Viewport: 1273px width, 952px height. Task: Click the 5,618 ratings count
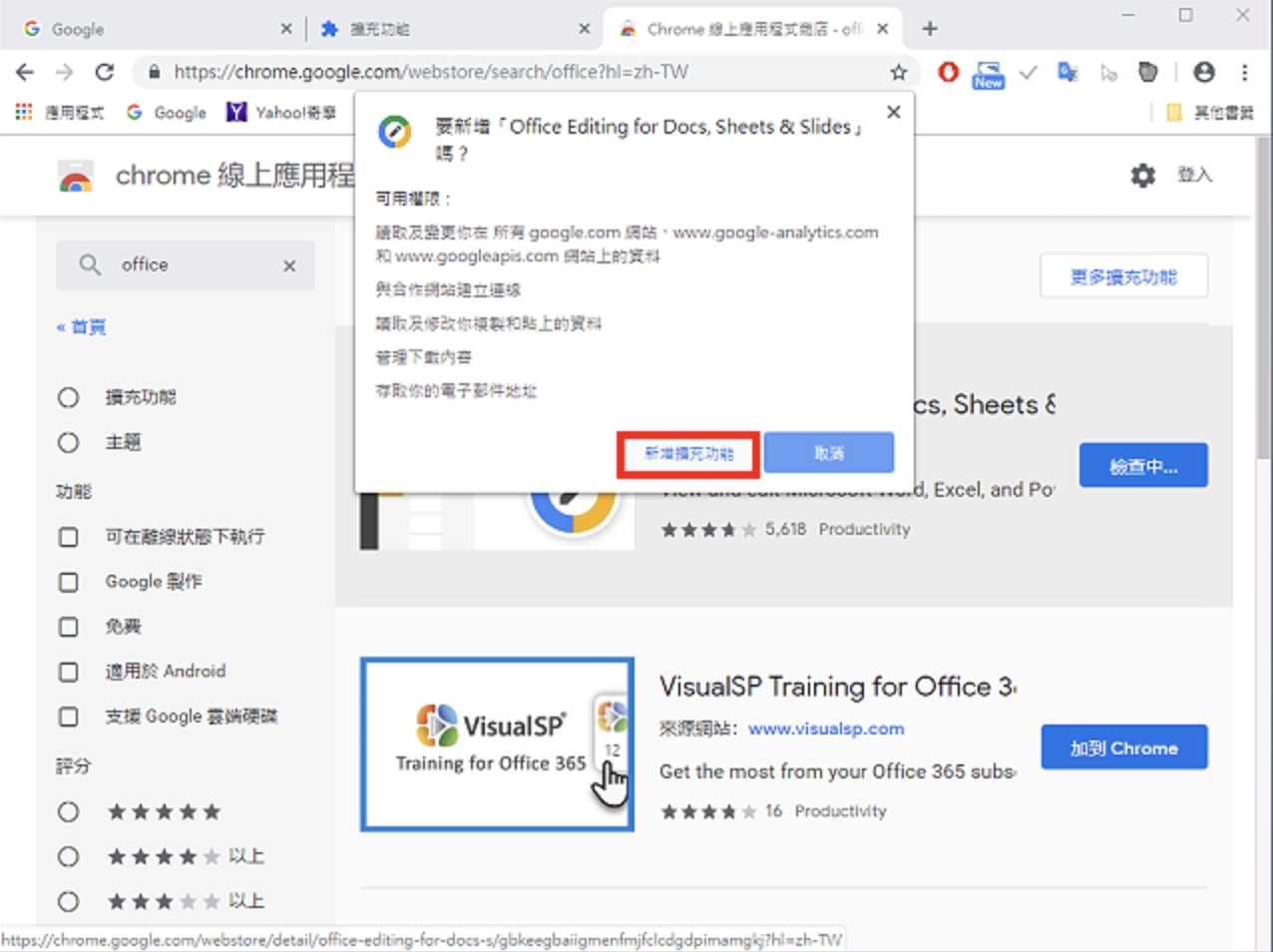785,529
